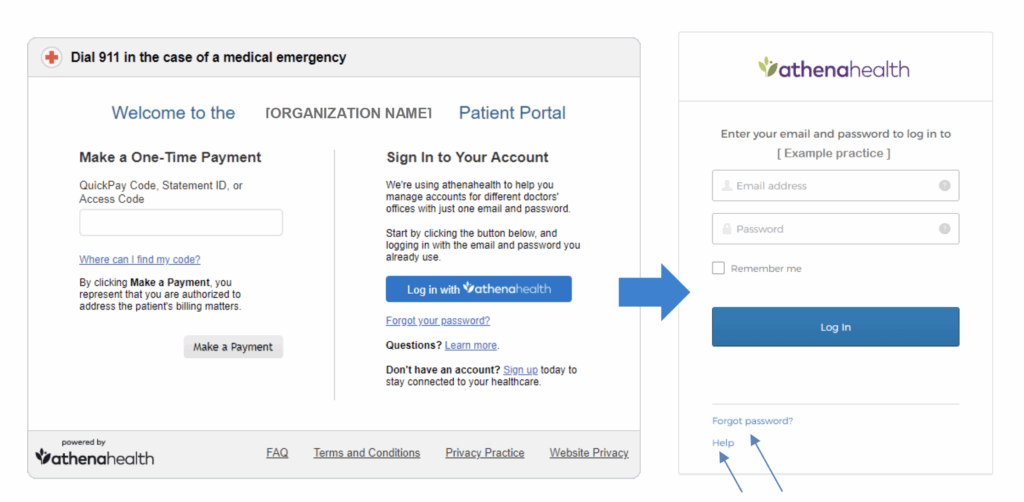This screenshot has width=1024, height=502.
Task: Open the Sign up link
Action: tap(520, 369)
